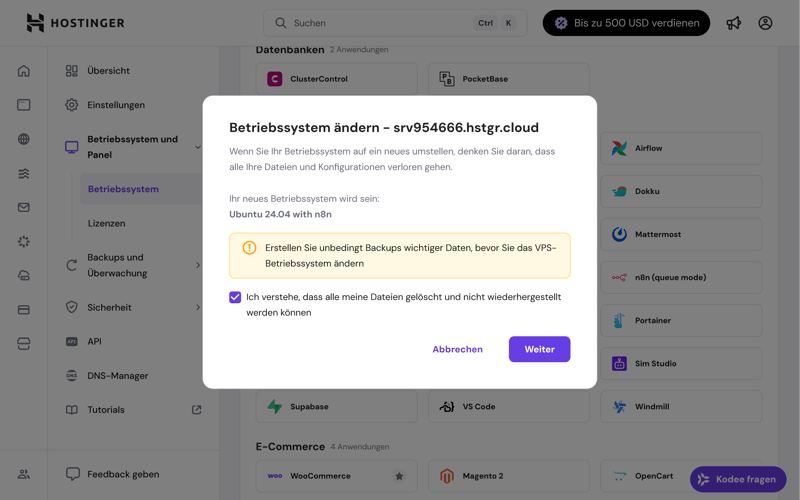The height and width of the screenshot is (500, 800).
Task: Open the announcements megaphone icon
Action: click(734, 23)
